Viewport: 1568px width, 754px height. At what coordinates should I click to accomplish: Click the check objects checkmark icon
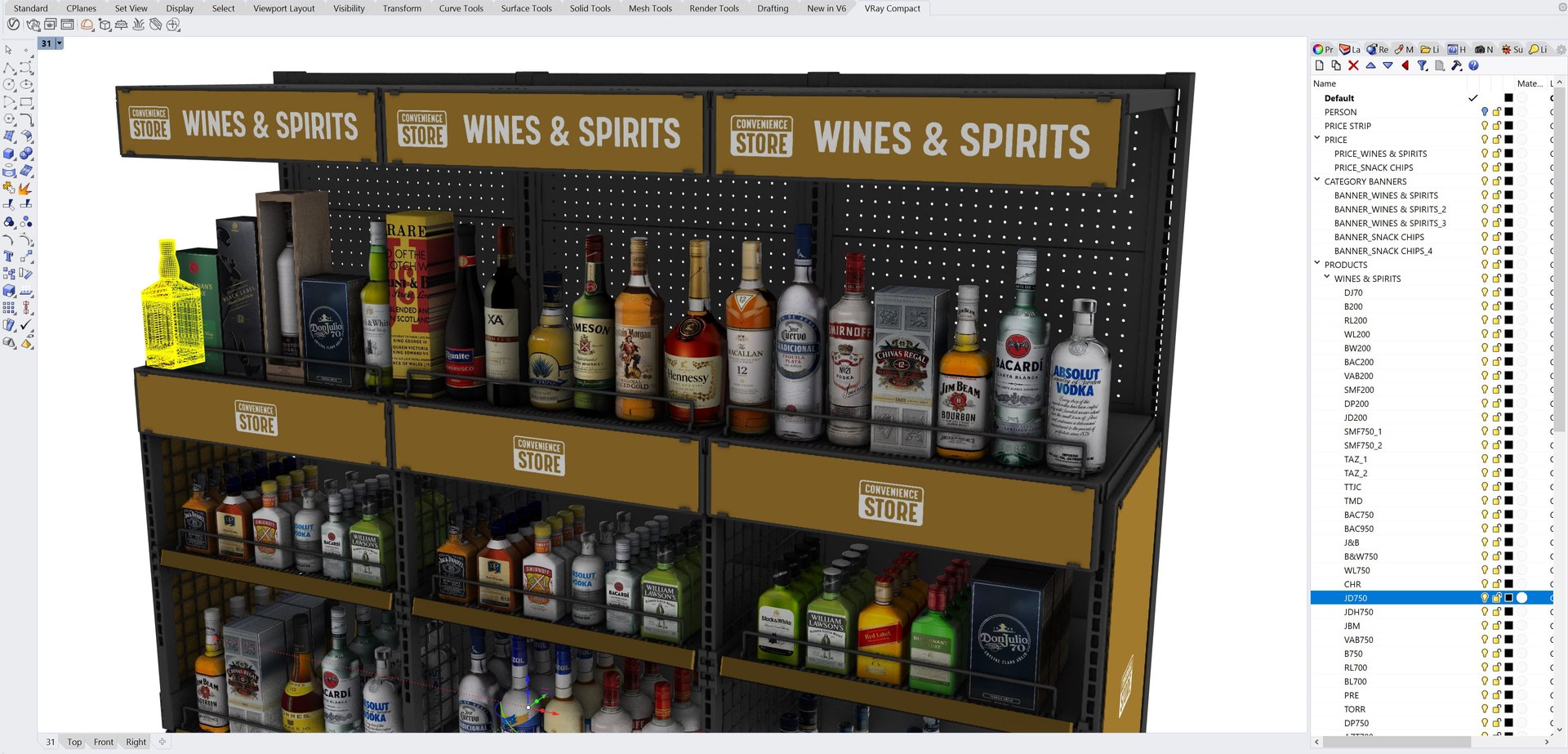coord(26,325)
